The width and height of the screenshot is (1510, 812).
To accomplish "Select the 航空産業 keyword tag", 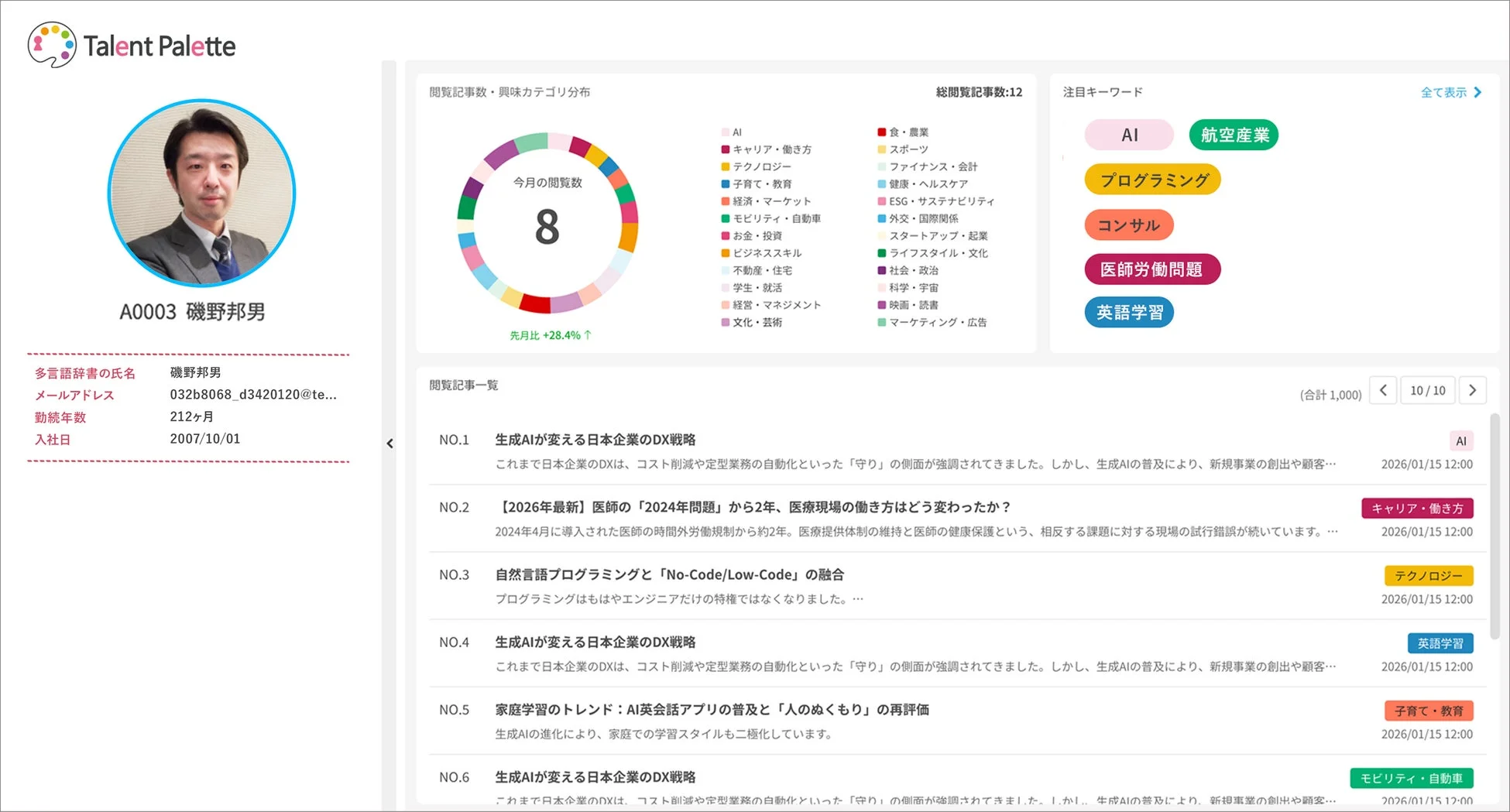I will [1233, 134].
